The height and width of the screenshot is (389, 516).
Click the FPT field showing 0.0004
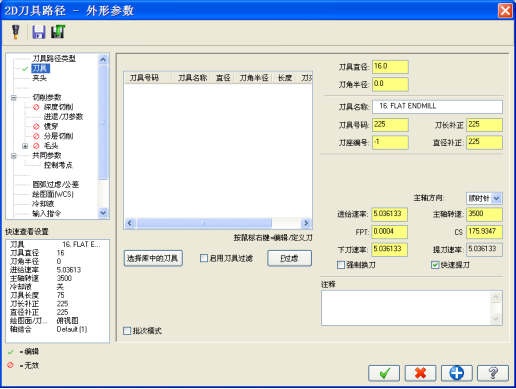tap(389, 232)
